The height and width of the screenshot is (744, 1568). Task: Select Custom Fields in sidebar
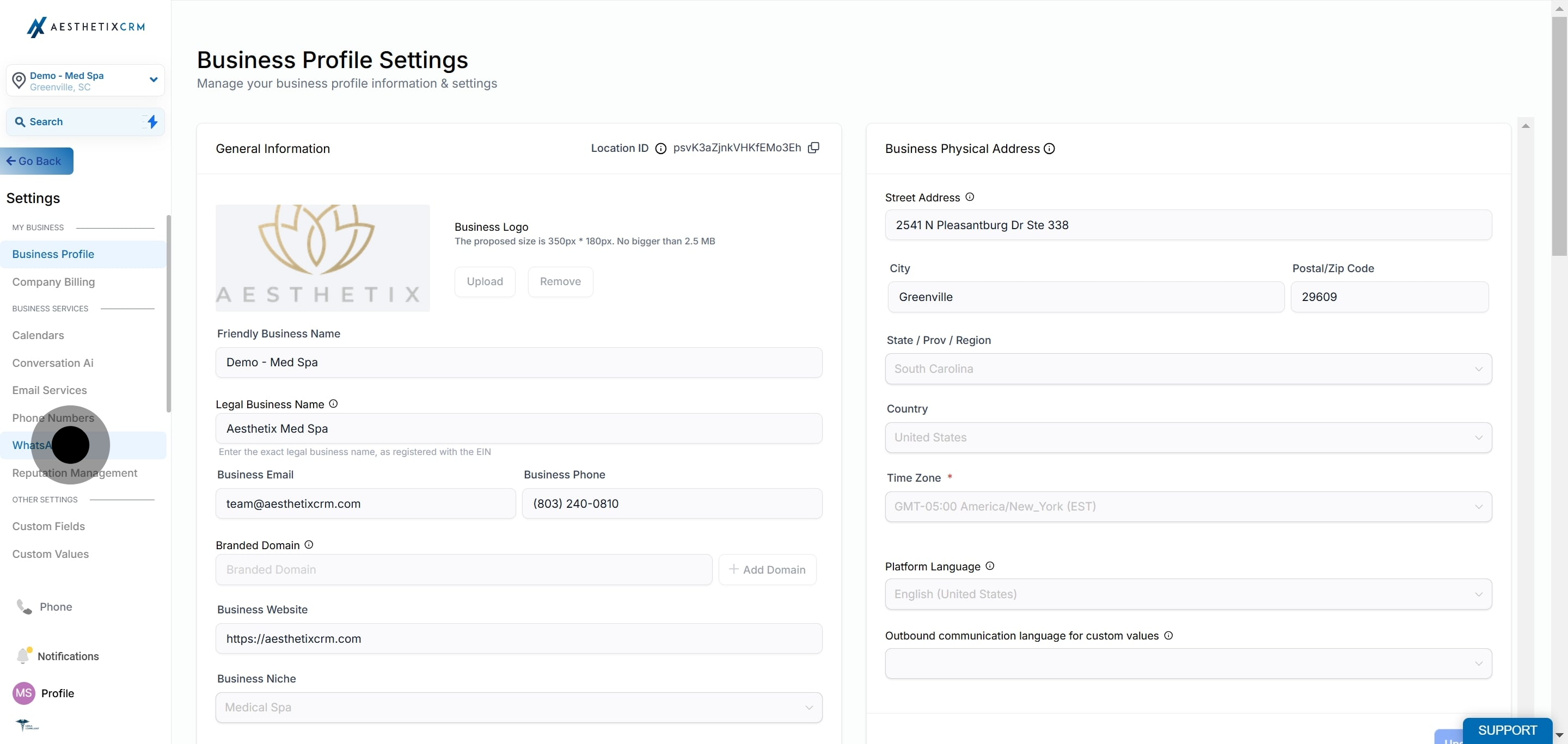[x=48, y=526]
